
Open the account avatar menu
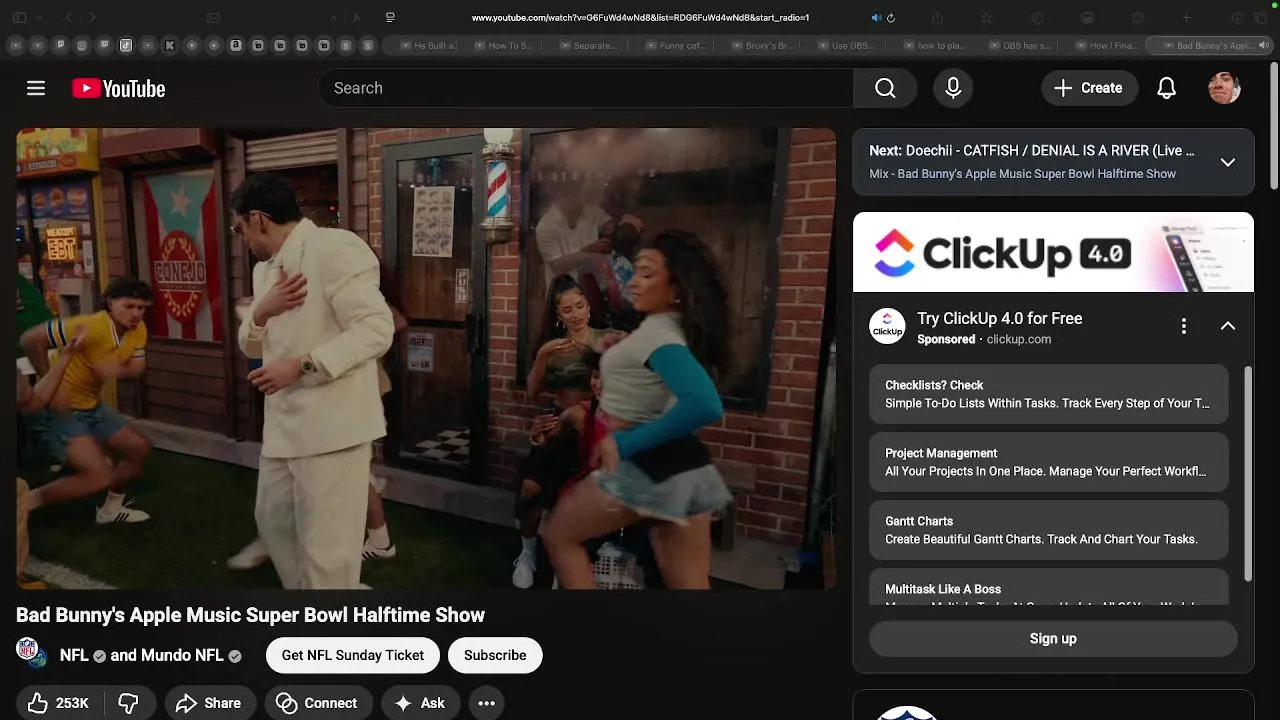pyautogui.click(x=1225, y=88)
